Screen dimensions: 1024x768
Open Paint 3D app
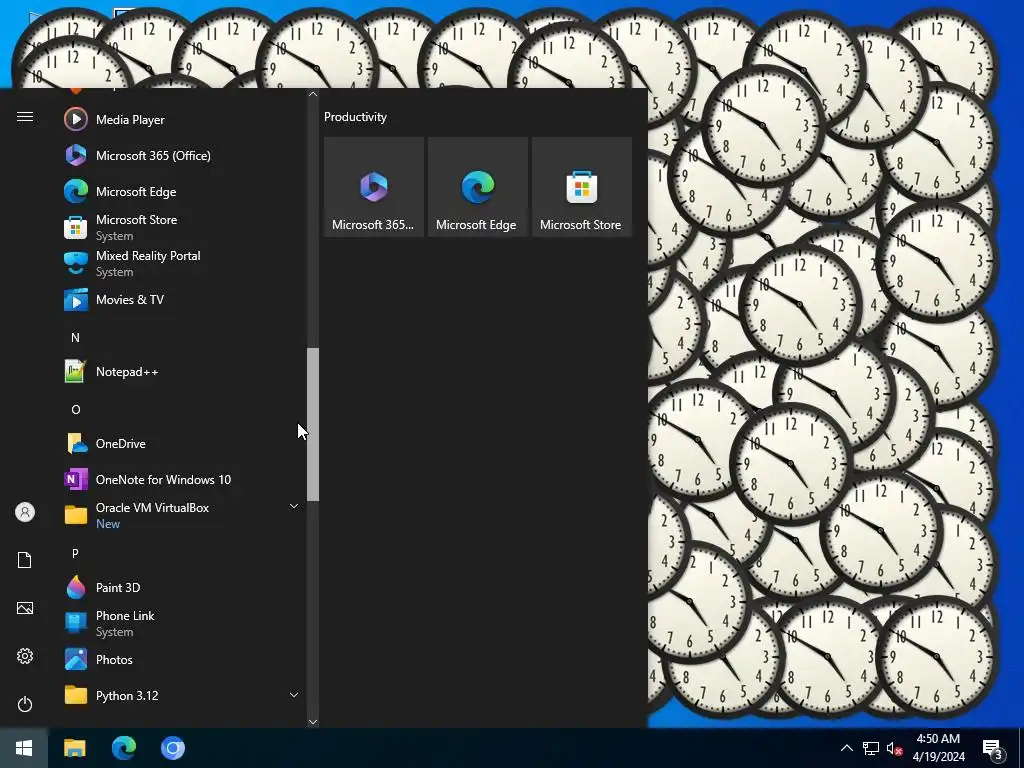(183, 587)
